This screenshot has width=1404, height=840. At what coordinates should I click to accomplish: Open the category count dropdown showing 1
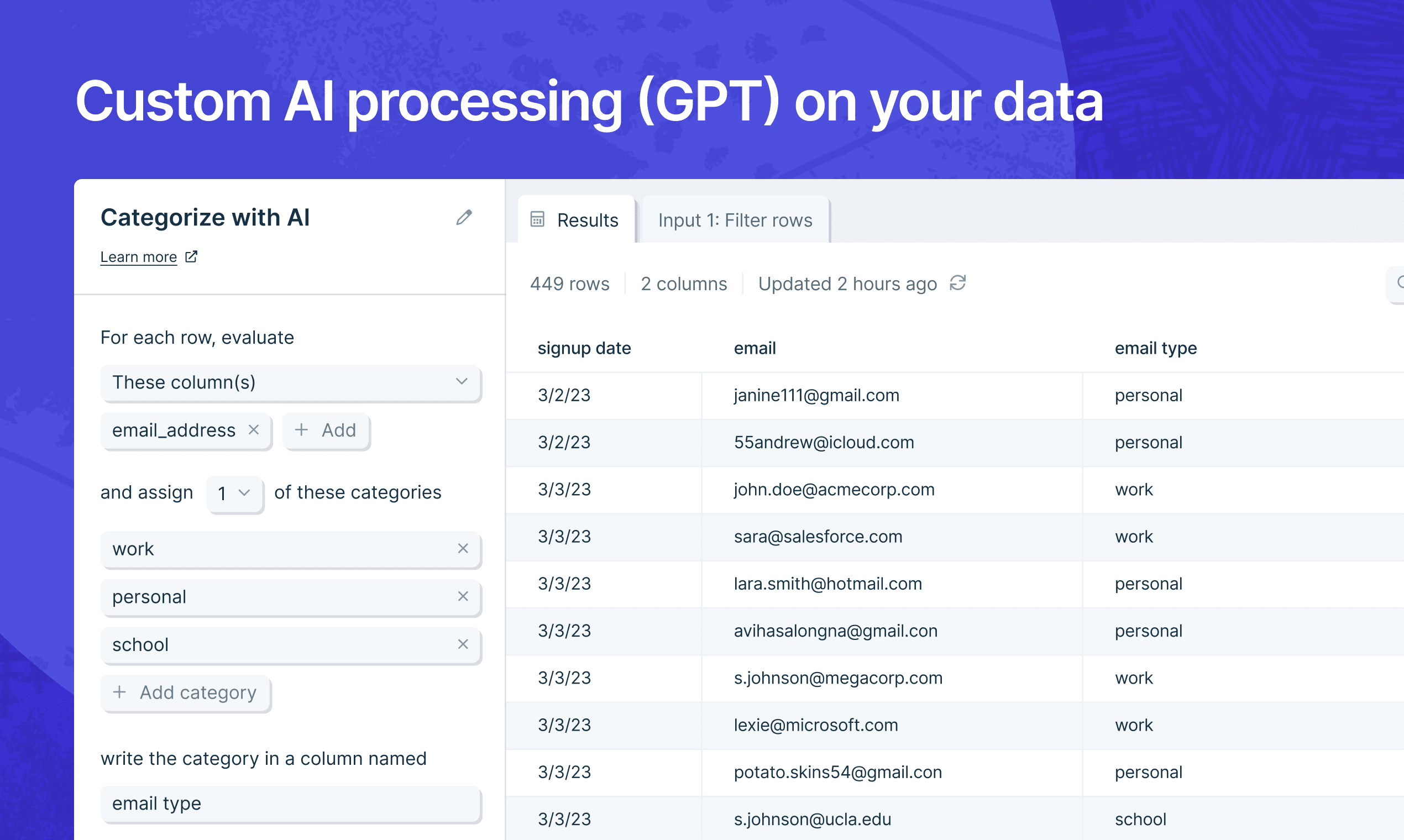[234, 494]
